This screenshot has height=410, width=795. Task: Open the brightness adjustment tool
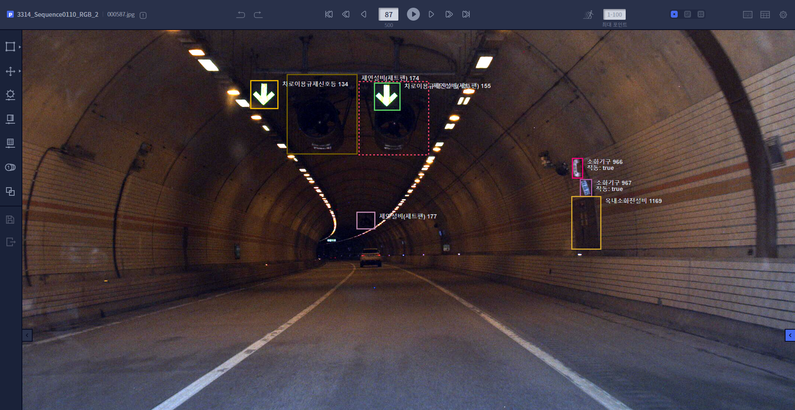click(x=10, y=95)
